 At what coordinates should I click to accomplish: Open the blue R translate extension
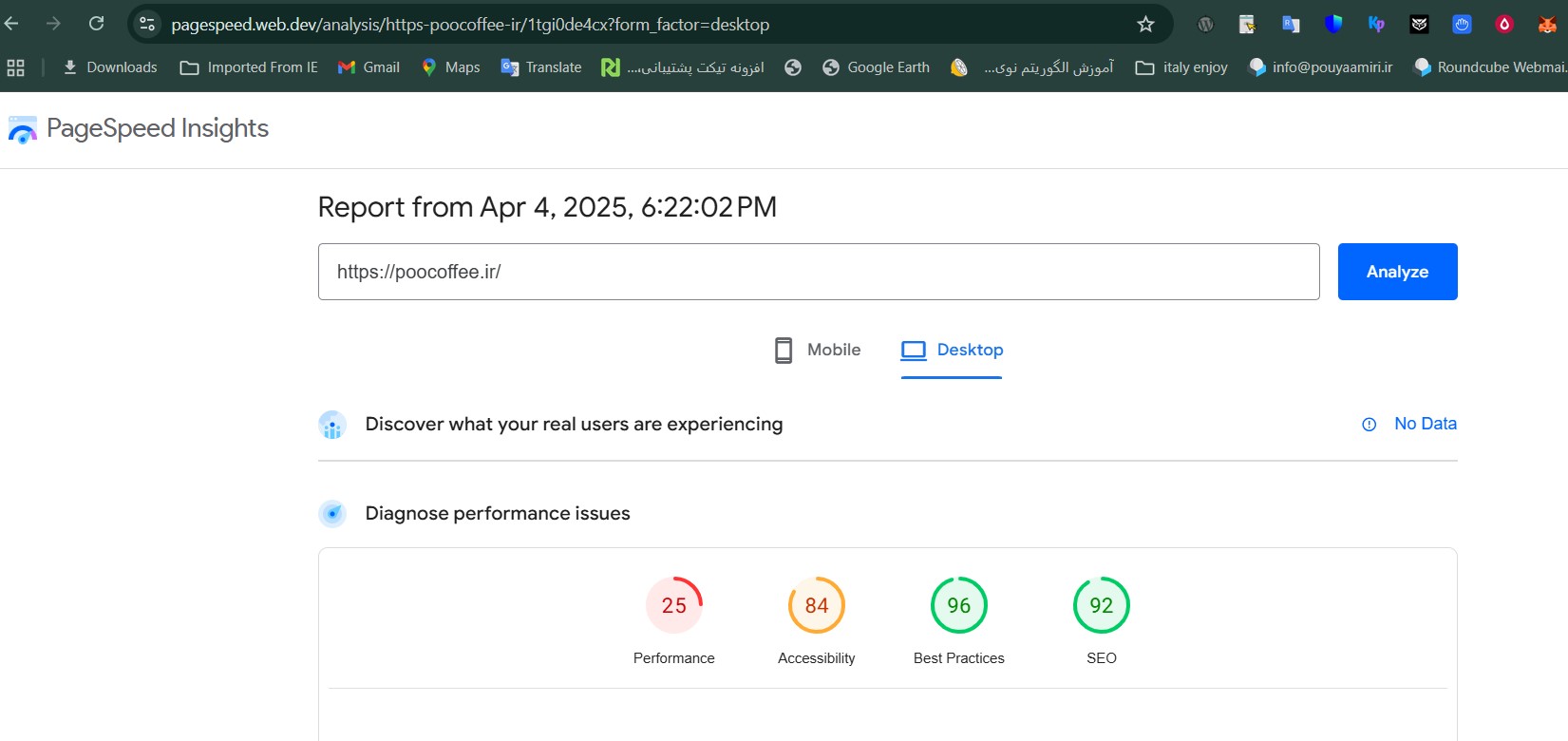(1291, 25)
